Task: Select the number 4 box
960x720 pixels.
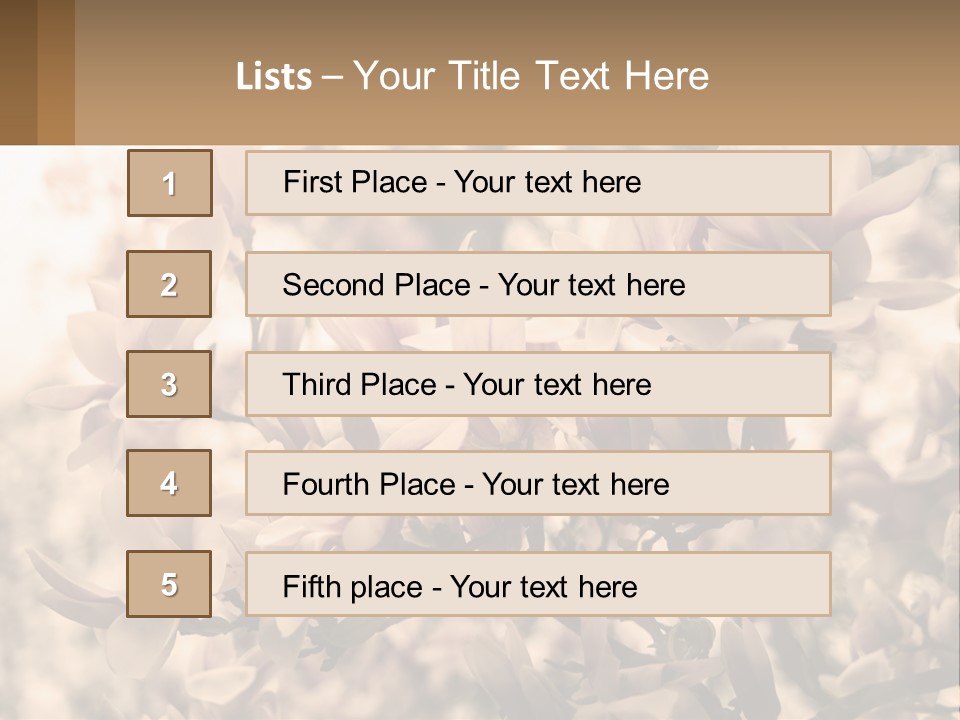Action: click(169, 483)
